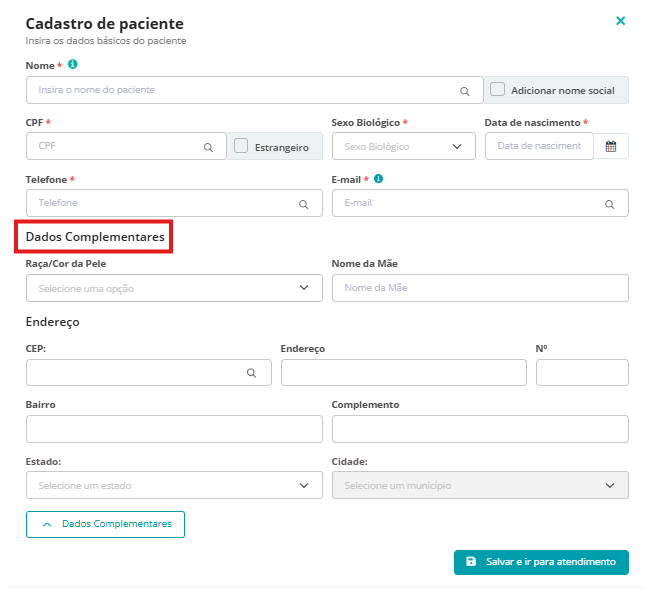Check the Estrangeiro checkbox
The width and height of the screenshot is (658, 589).
(x=241, y=146)
